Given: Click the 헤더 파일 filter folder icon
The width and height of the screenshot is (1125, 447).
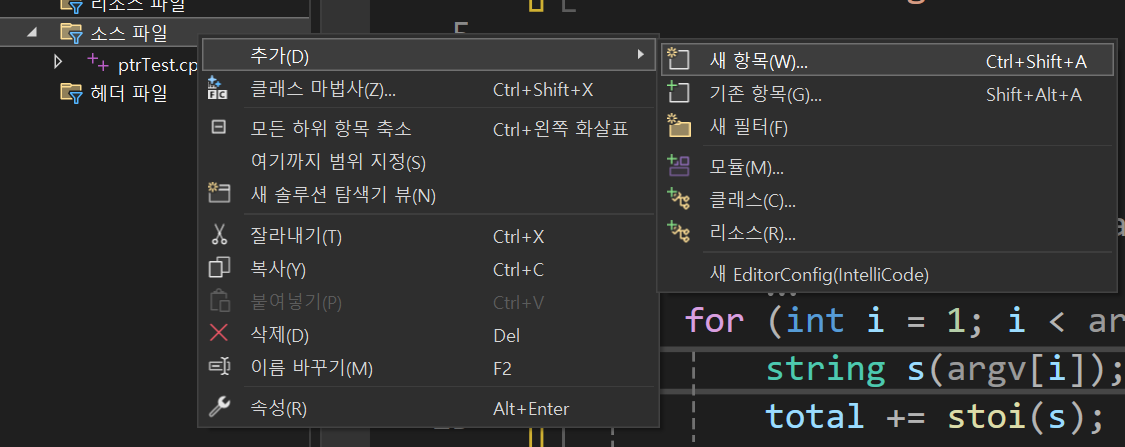Looking at the screenshot, I should (72, 93).
